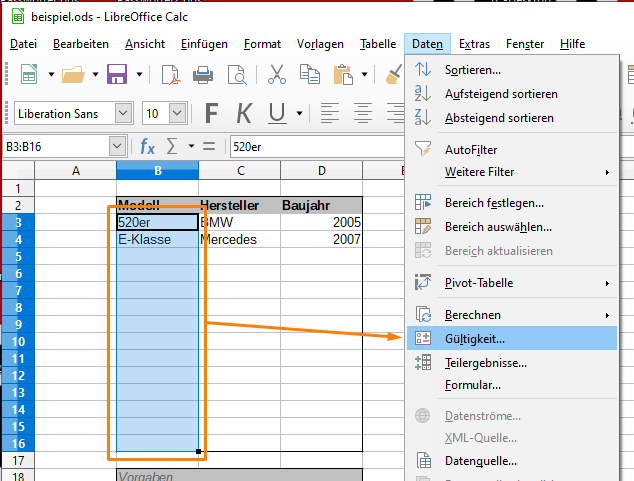Click the cell containing E-Klasse

158,239
